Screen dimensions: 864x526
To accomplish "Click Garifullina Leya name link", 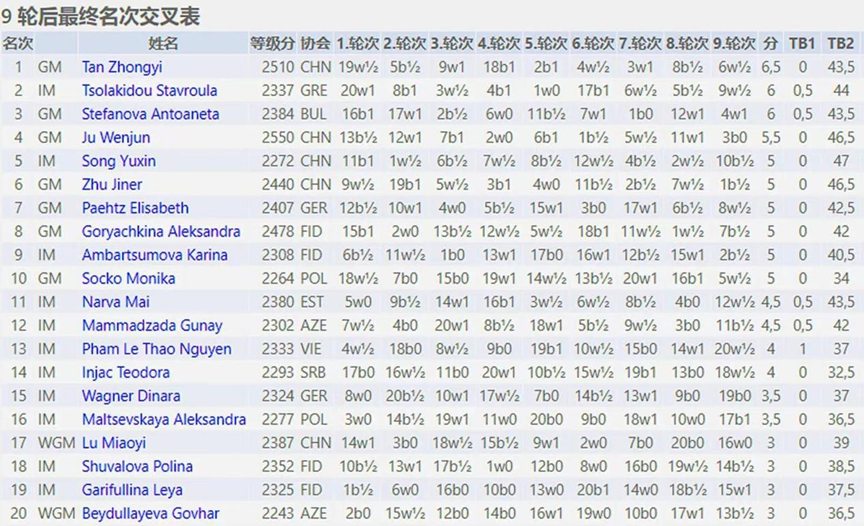I will click(x=132, y=490).
